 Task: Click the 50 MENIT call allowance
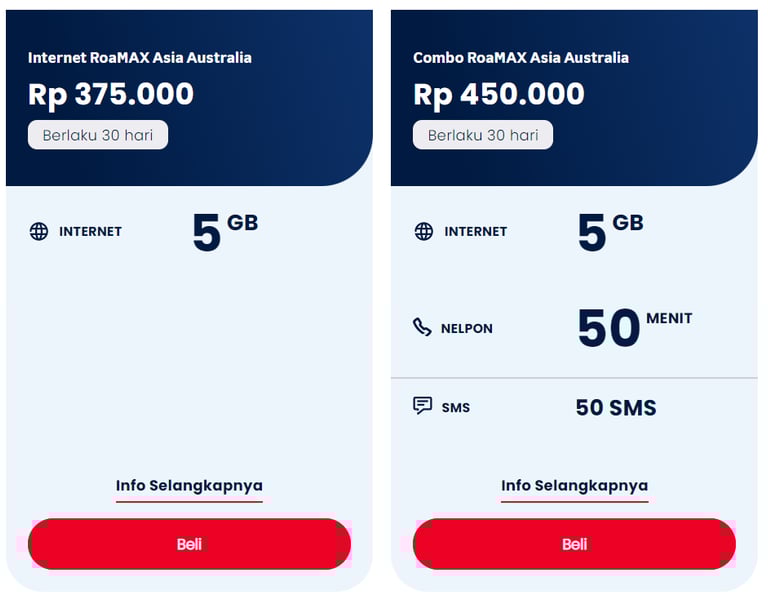click(635, 327)
